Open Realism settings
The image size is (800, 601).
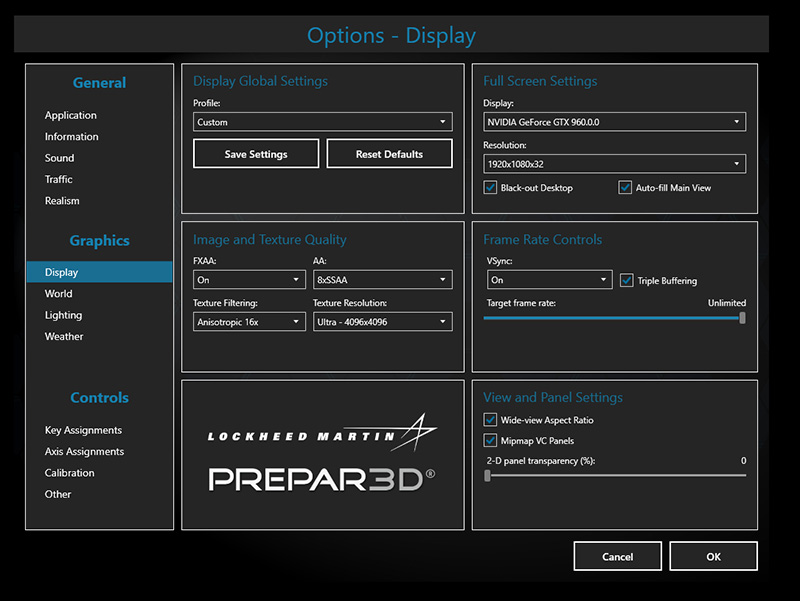pos(62,201)
